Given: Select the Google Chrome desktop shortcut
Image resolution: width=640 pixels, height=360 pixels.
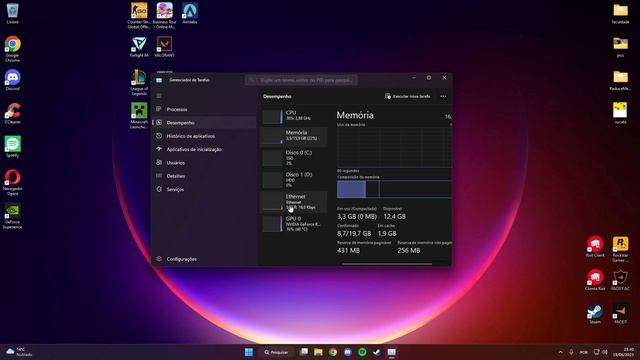Looking at the screenshot, I should coord(13,49).
